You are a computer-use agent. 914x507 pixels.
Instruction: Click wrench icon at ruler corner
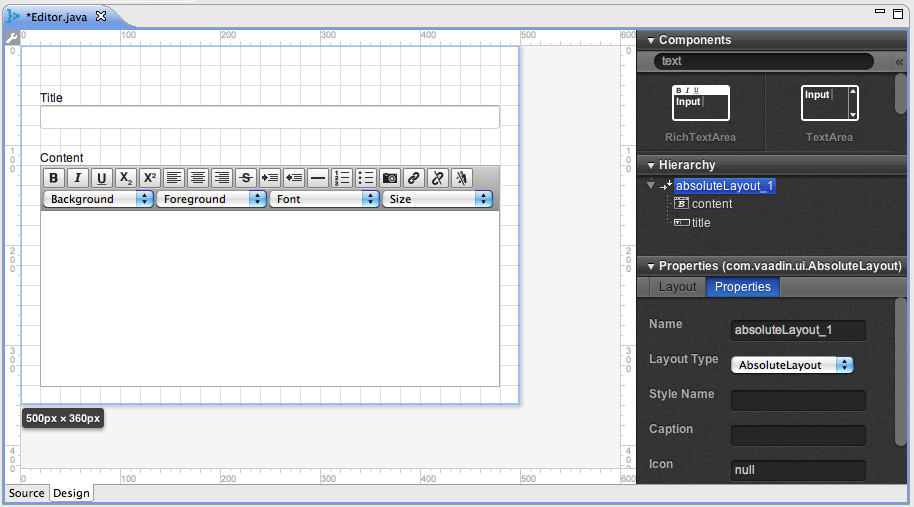(12, 38)
